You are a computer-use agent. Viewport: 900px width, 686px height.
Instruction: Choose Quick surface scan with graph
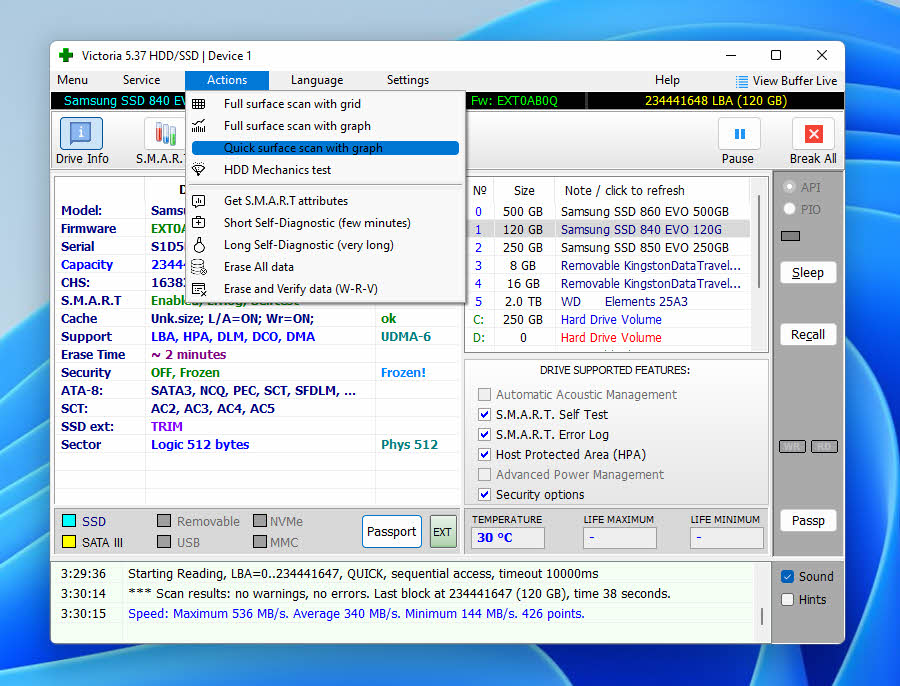pos(325,148)
